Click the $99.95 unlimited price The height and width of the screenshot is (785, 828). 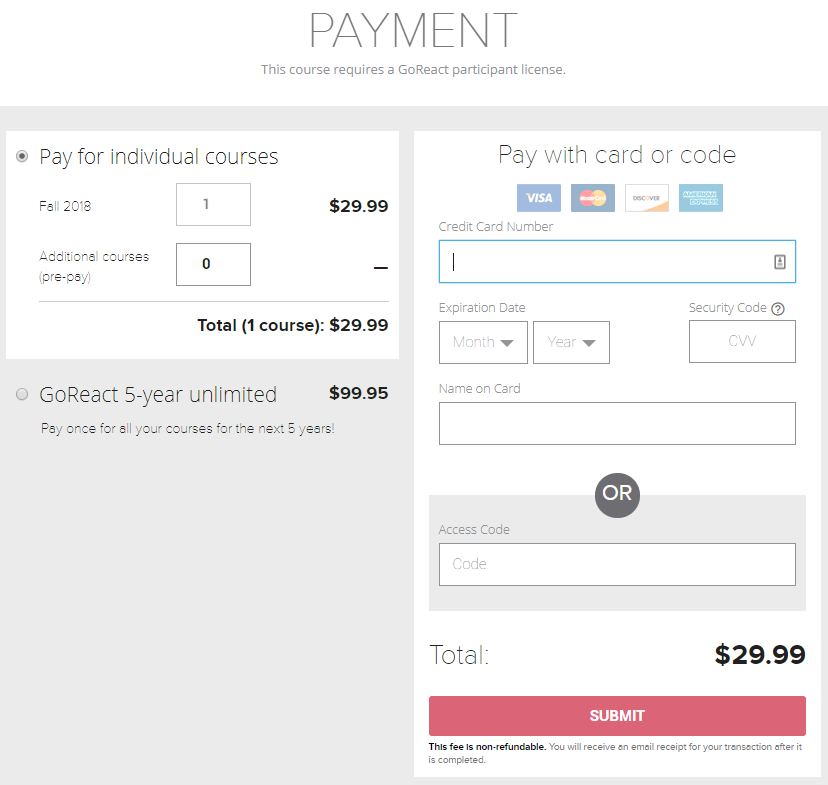tap(359, 393)
